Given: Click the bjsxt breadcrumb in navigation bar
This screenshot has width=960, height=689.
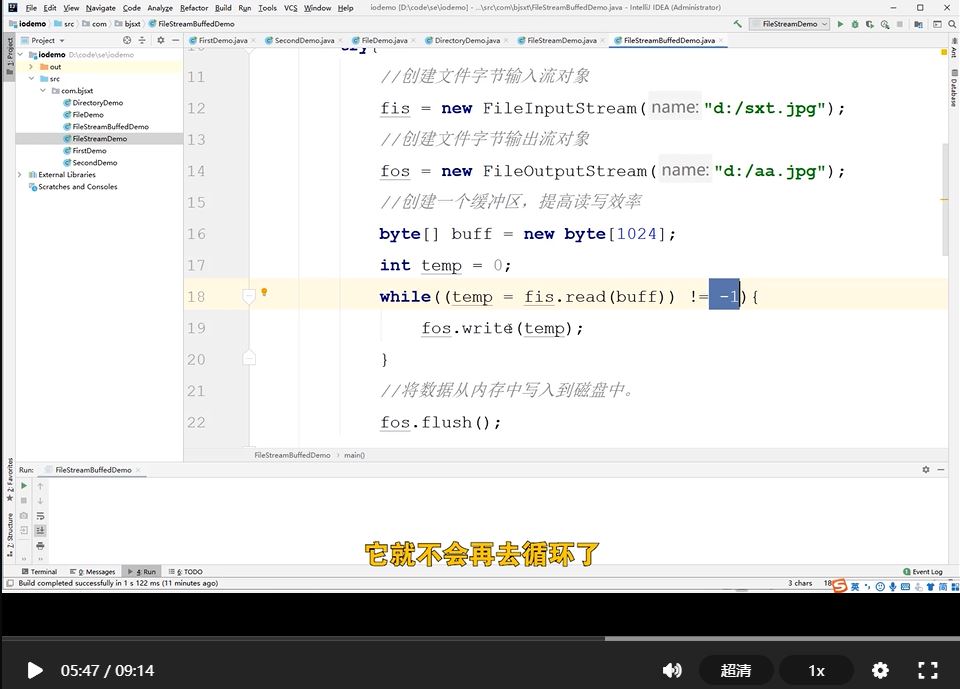Looking at the screenshot, I should coord(128,24).
